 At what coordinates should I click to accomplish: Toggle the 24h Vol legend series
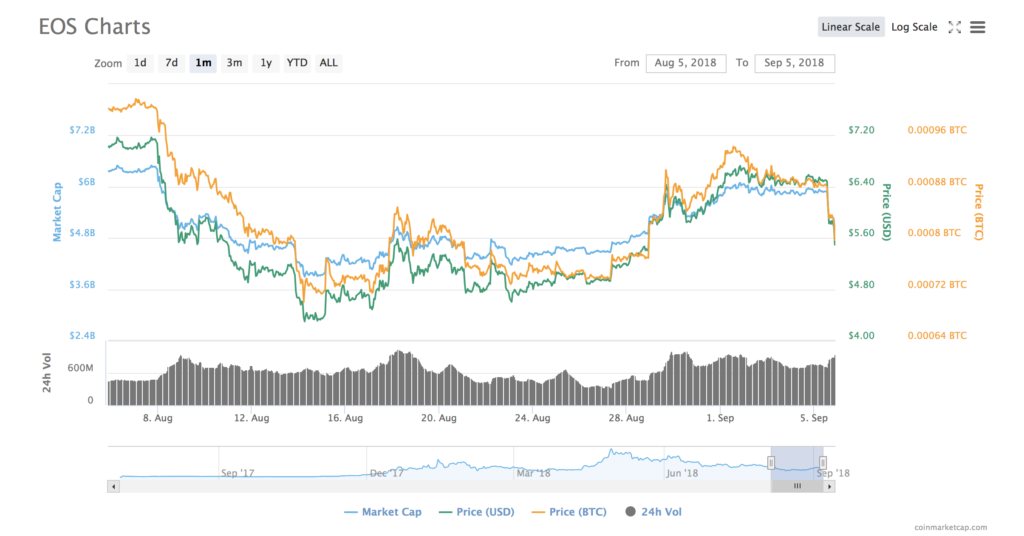(x=652, y=512)
